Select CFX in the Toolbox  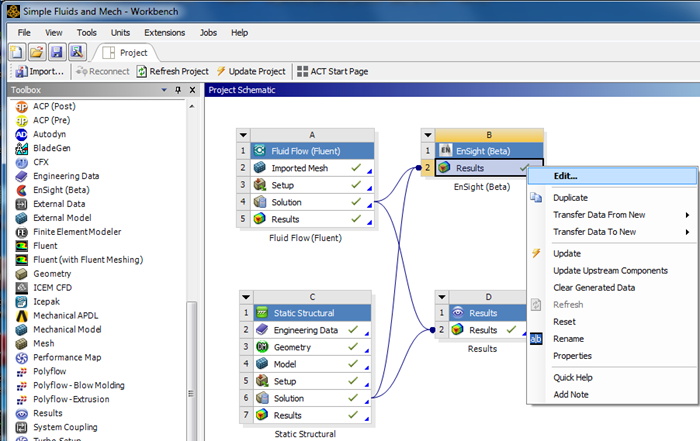pyautogui.click(x=32, y=162)
